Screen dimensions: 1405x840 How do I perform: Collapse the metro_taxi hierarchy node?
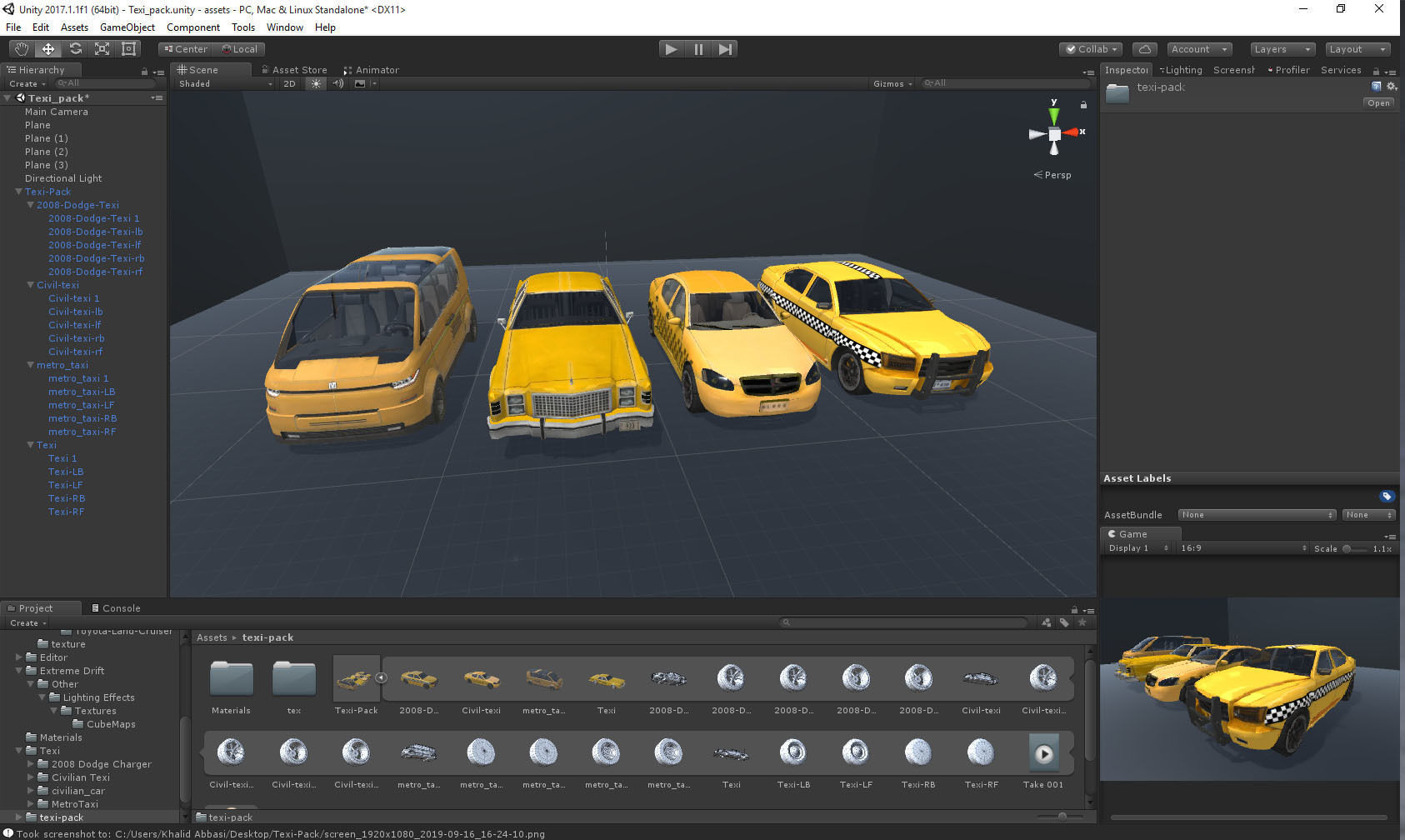coord(30,365)
